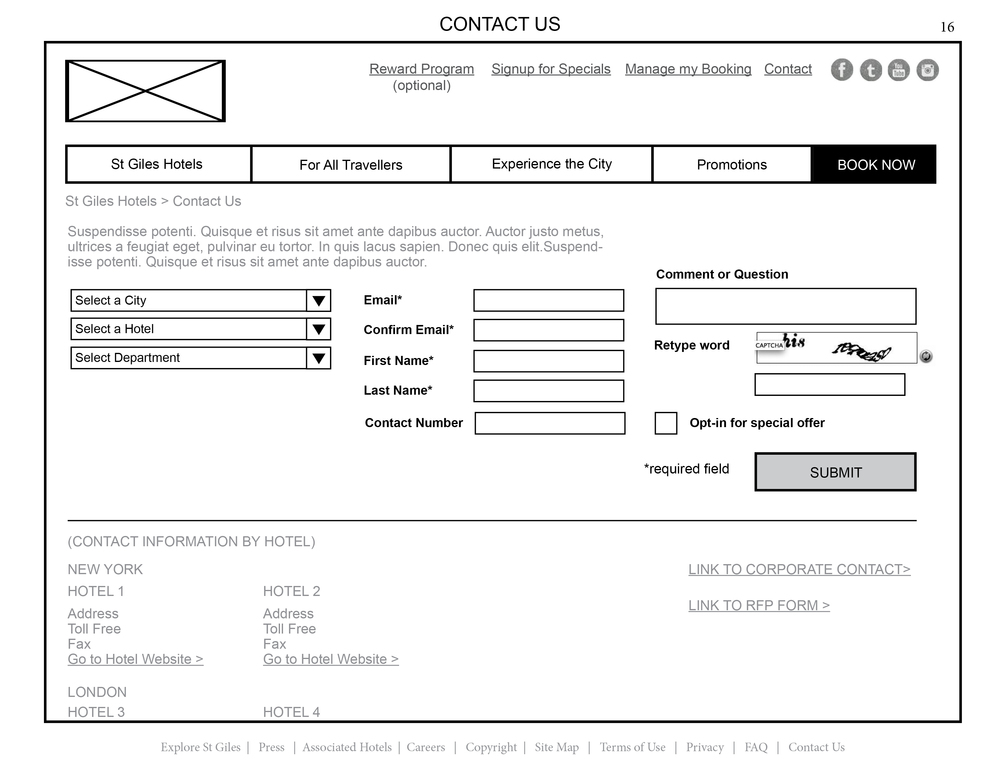Open Contact Us footer link

tap(816, 747)
